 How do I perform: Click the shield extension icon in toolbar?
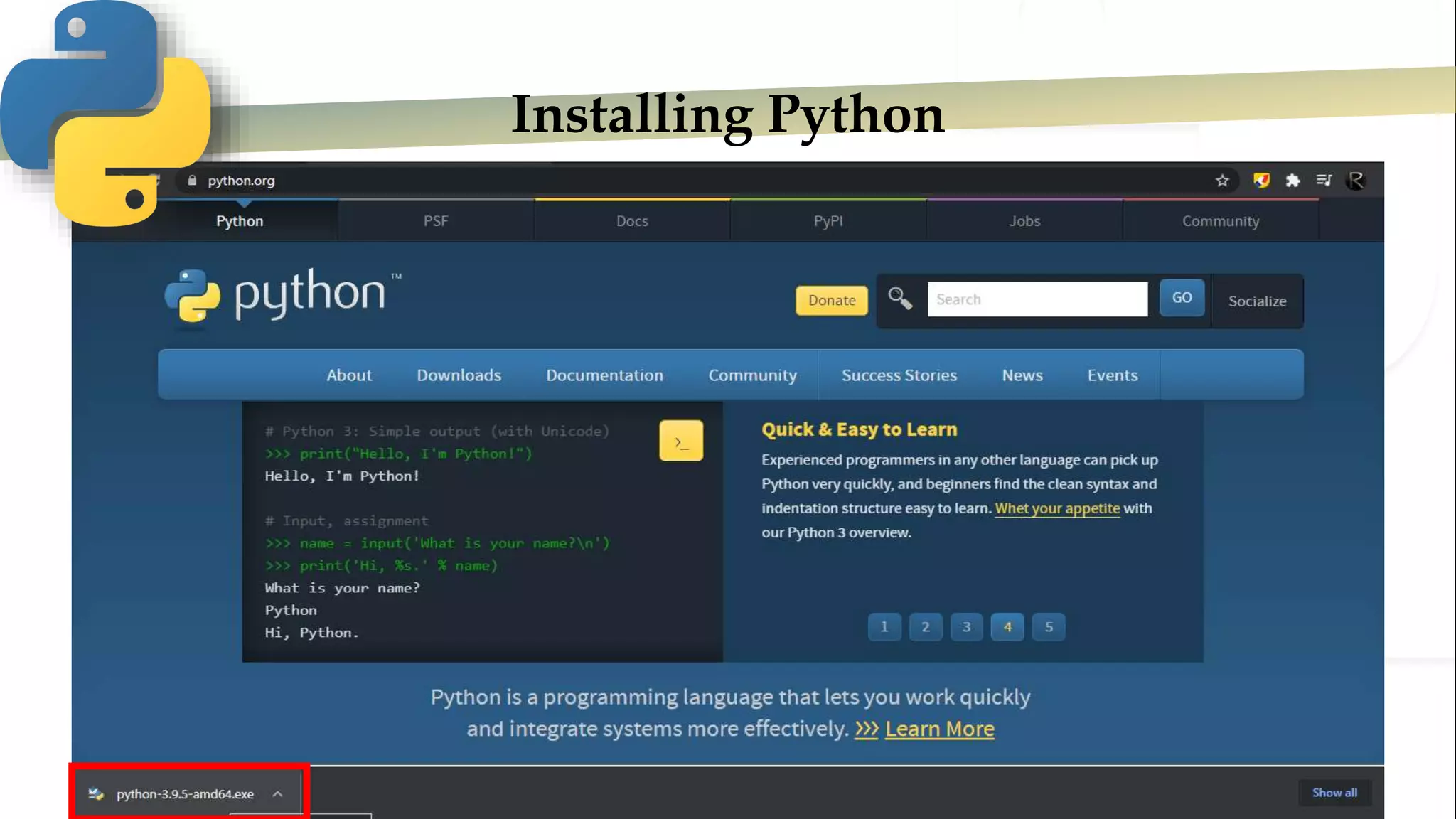click(1261, 181)
